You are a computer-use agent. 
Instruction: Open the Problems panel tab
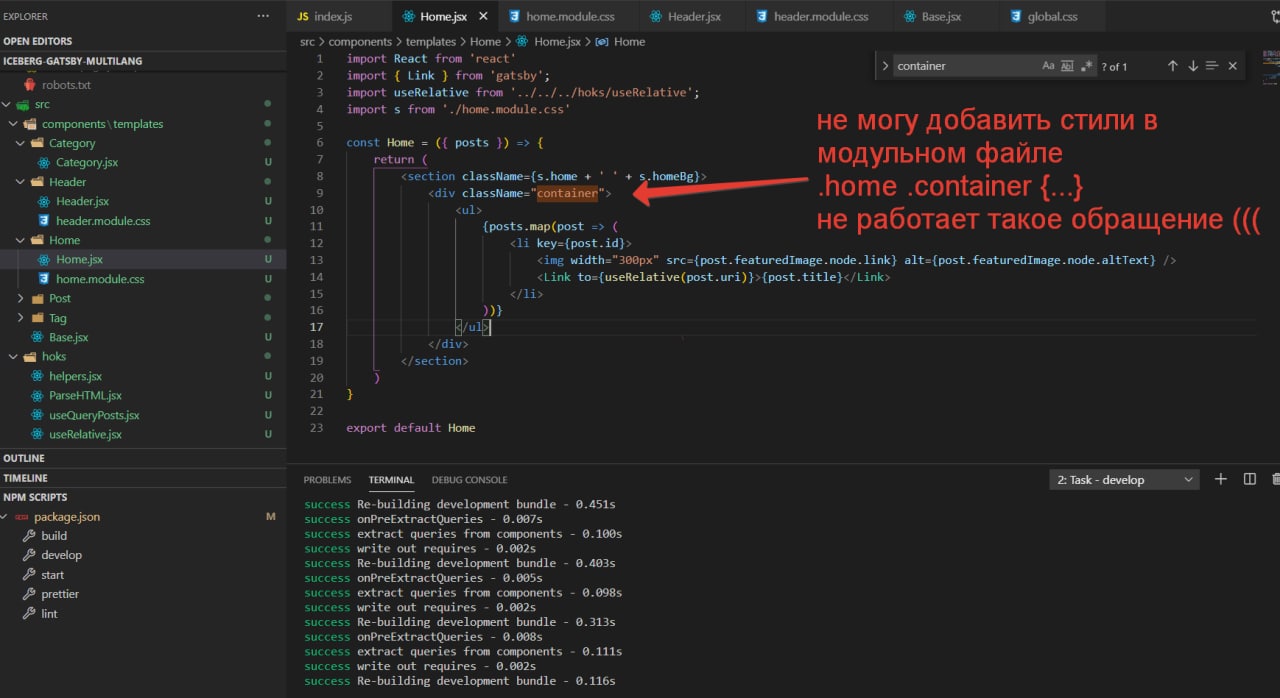[327, 480]
